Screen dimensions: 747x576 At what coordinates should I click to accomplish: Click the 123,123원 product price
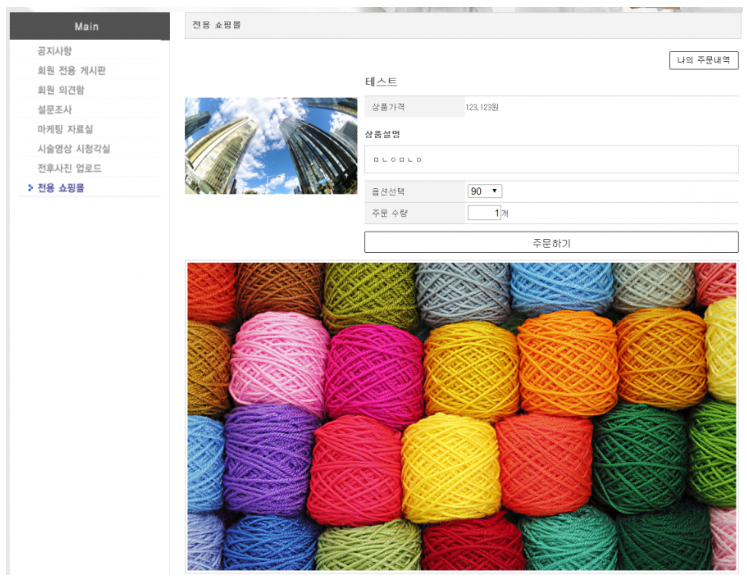point(482,107)
